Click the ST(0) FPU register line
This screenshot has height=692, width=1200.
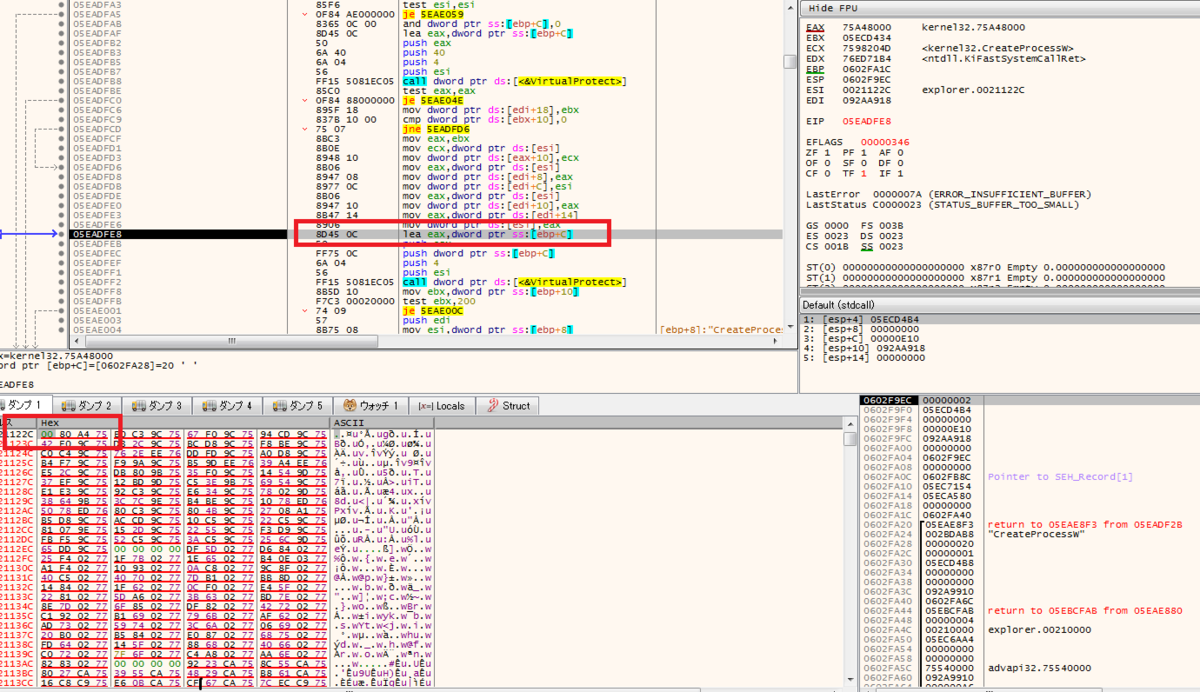(x=985, y=266)
